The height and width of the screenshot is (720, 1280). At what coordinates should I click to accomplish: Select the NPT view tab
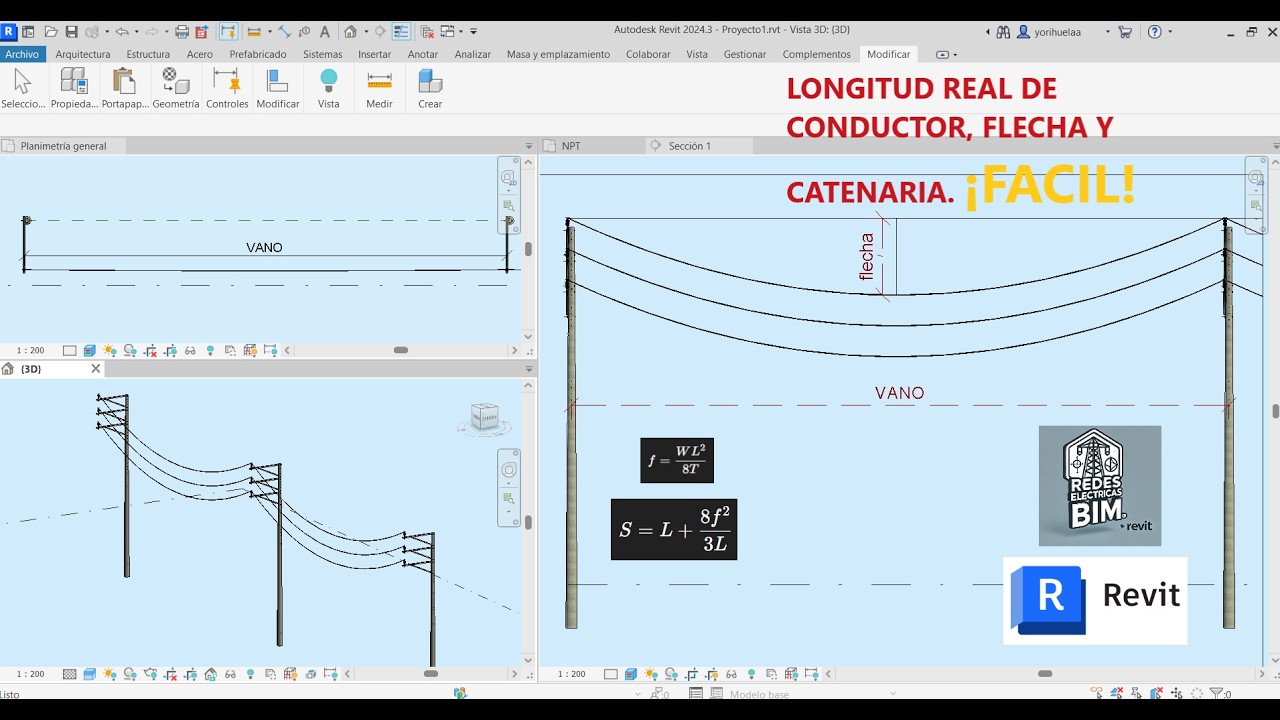coord(571,146)
